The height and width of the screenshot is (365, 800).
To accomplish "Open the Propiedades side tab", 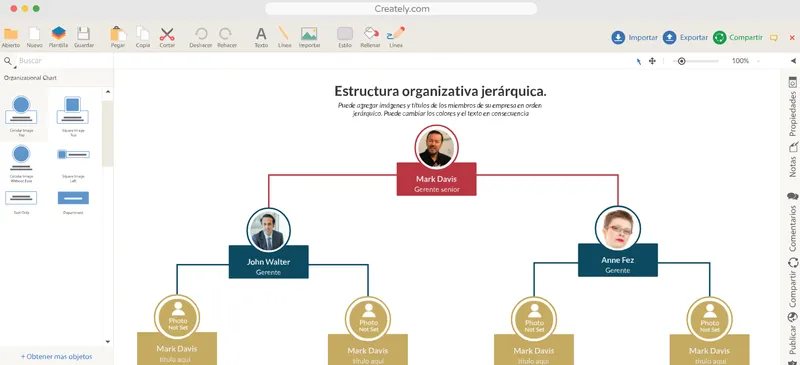I will (792, 107).
